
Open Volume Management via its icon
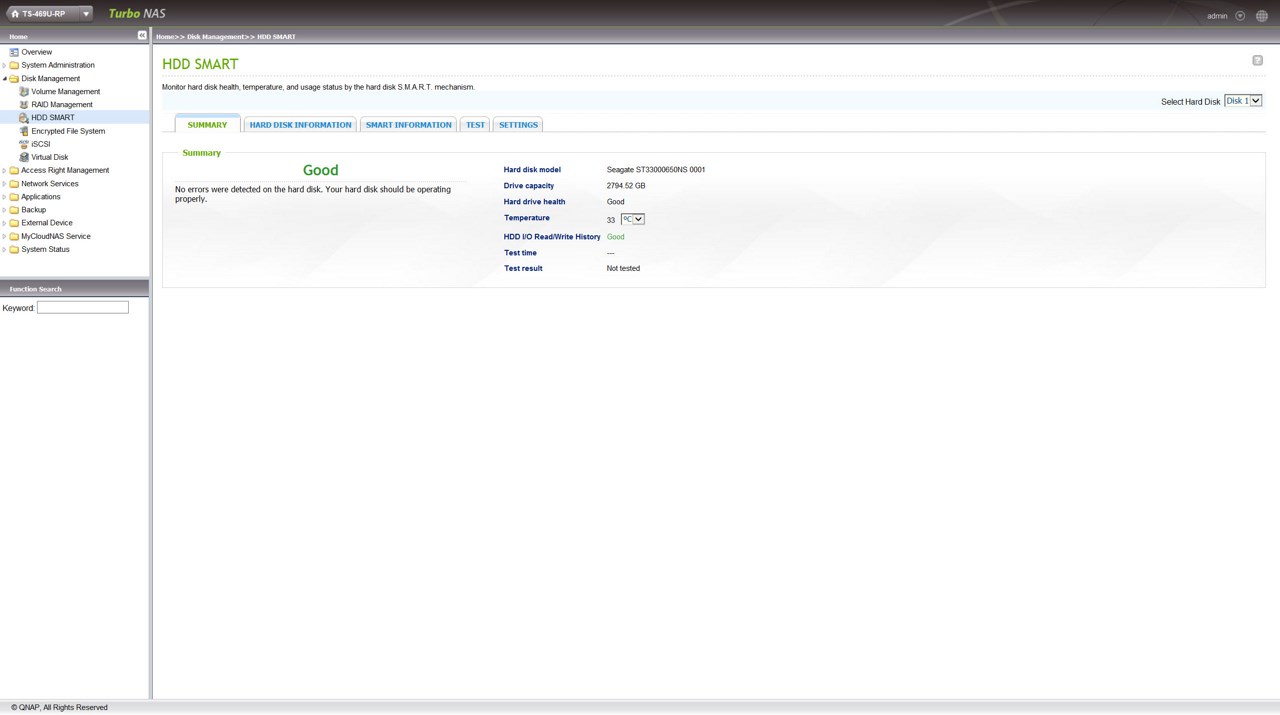pos(24,92)
